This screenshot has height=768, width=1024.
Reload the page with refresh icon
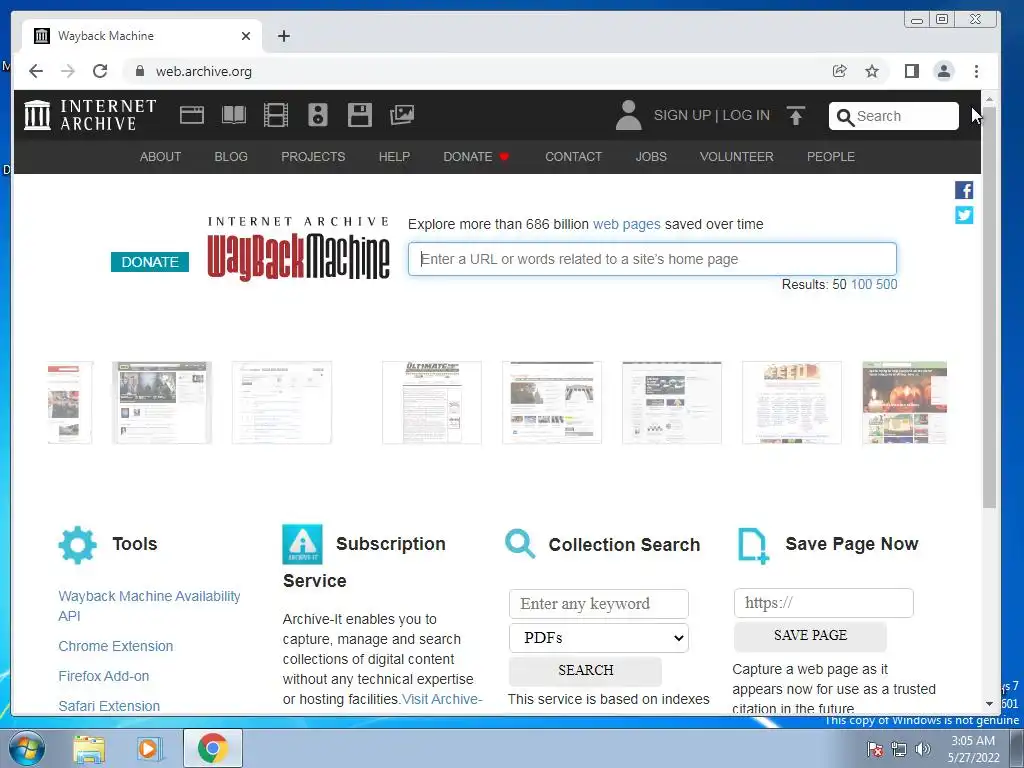[x=100, y=71]
